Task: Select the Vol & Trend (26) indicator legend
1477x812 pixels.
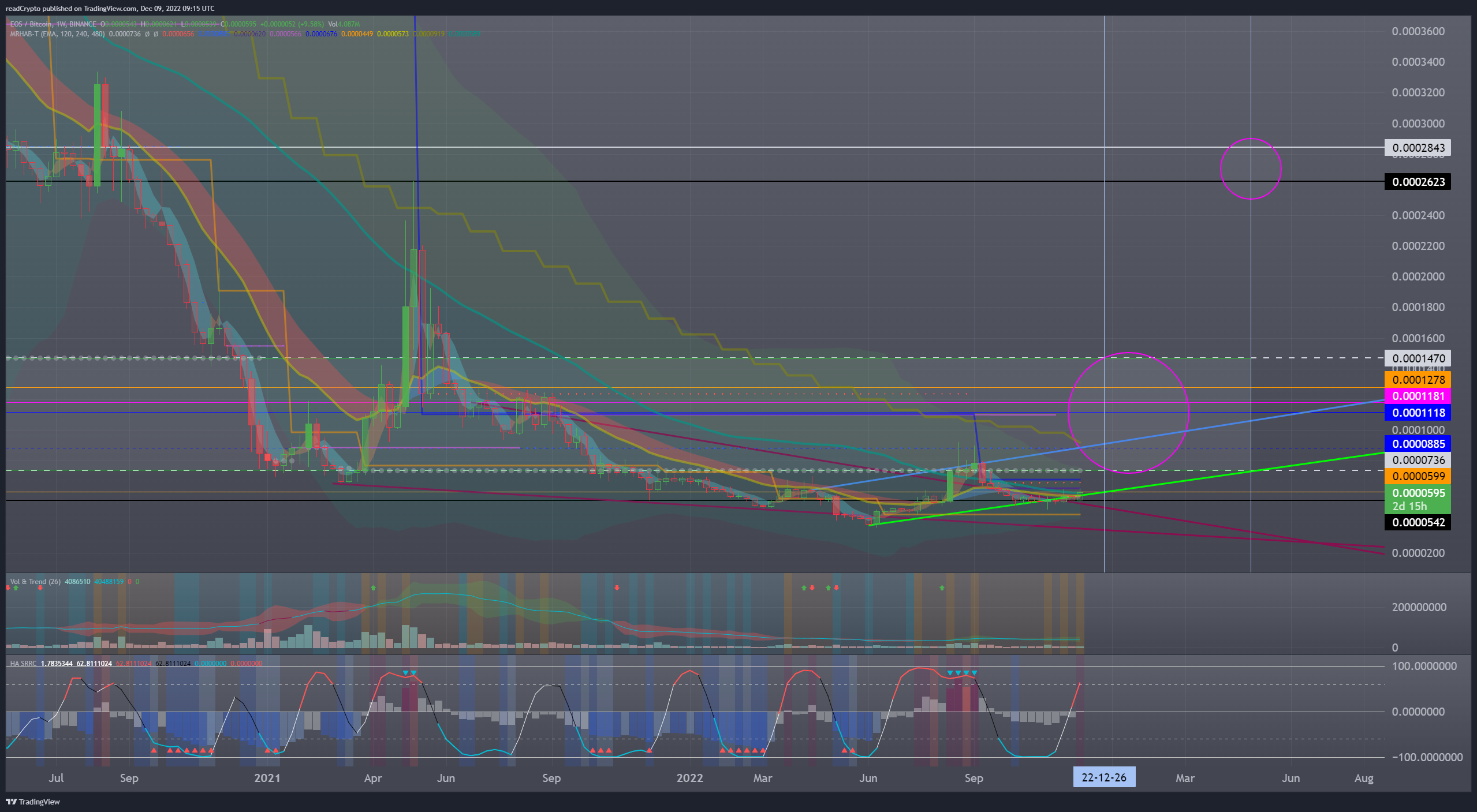Action: coord(35,582)
